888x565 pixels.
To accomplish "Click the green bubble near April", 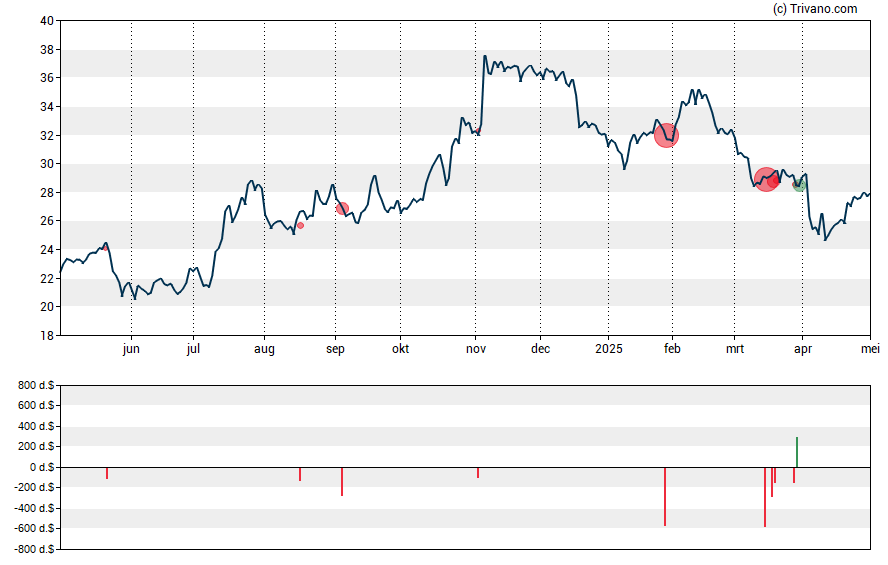I will coord(799,185).
